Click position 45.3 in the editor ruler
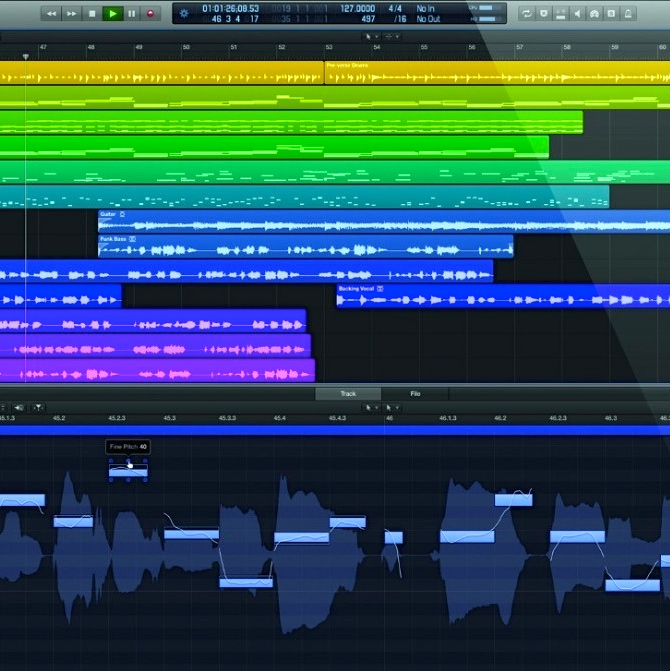The height and width of the screenshot is (671, 670). pos(169,418)
